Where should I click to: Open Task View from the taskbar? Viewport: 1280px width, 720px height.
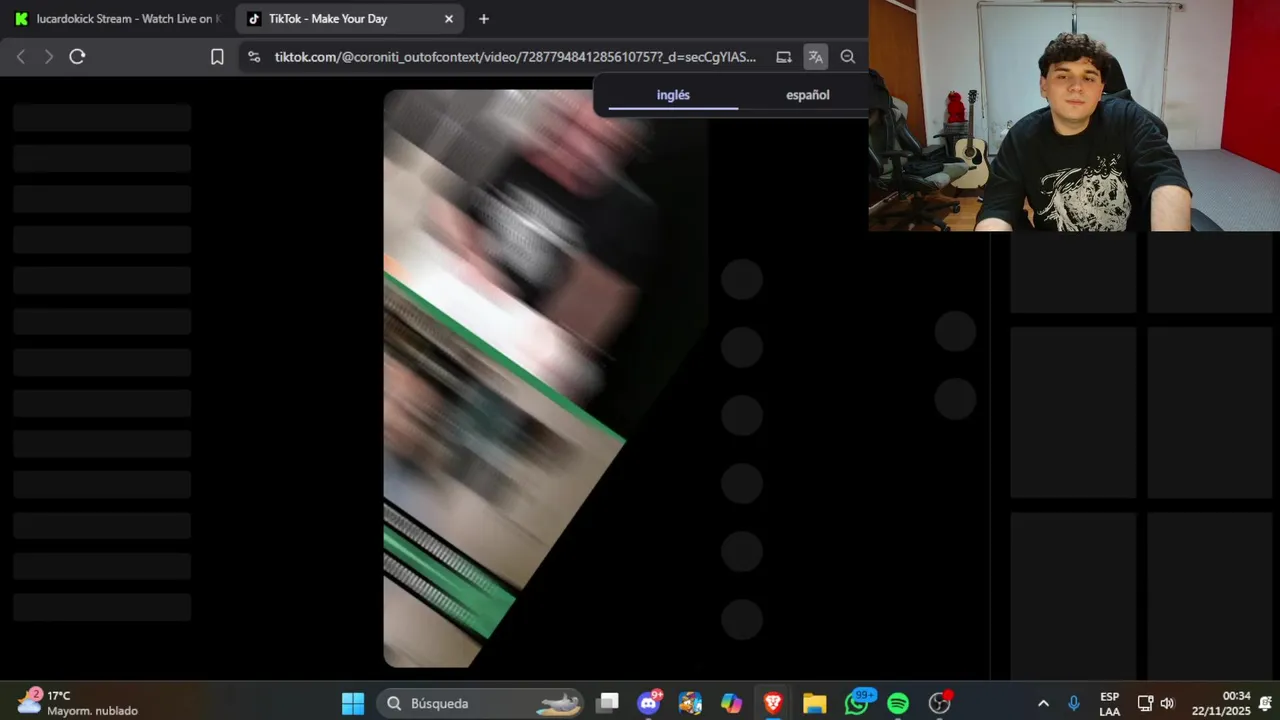click(607, 703)
